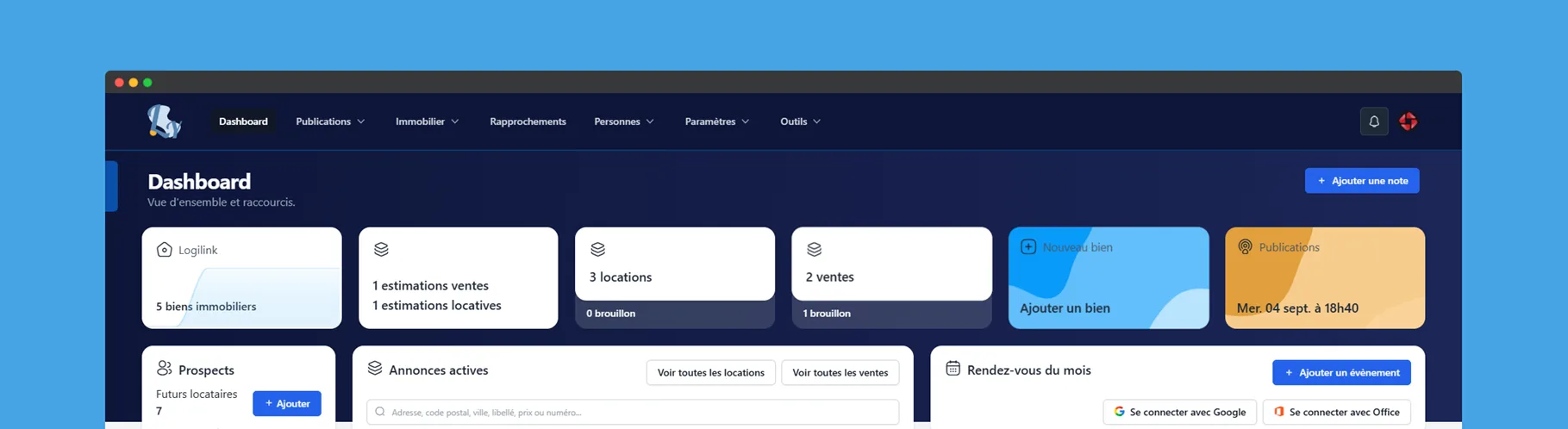
Task: Click Ajouter un évènement button
Action: 1341,372
